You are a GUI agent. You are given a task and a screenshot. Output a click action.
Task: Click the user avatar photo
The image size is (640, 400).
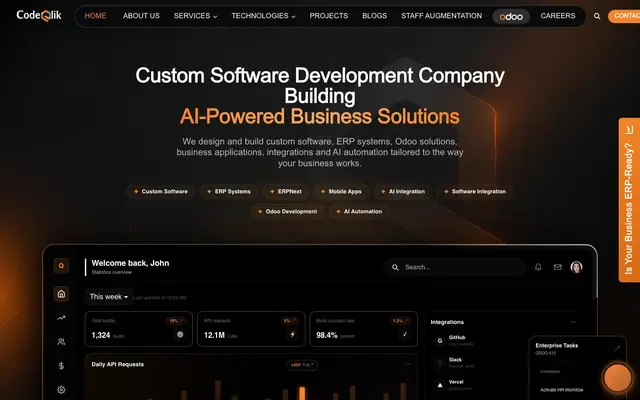(x=576, y=267)
